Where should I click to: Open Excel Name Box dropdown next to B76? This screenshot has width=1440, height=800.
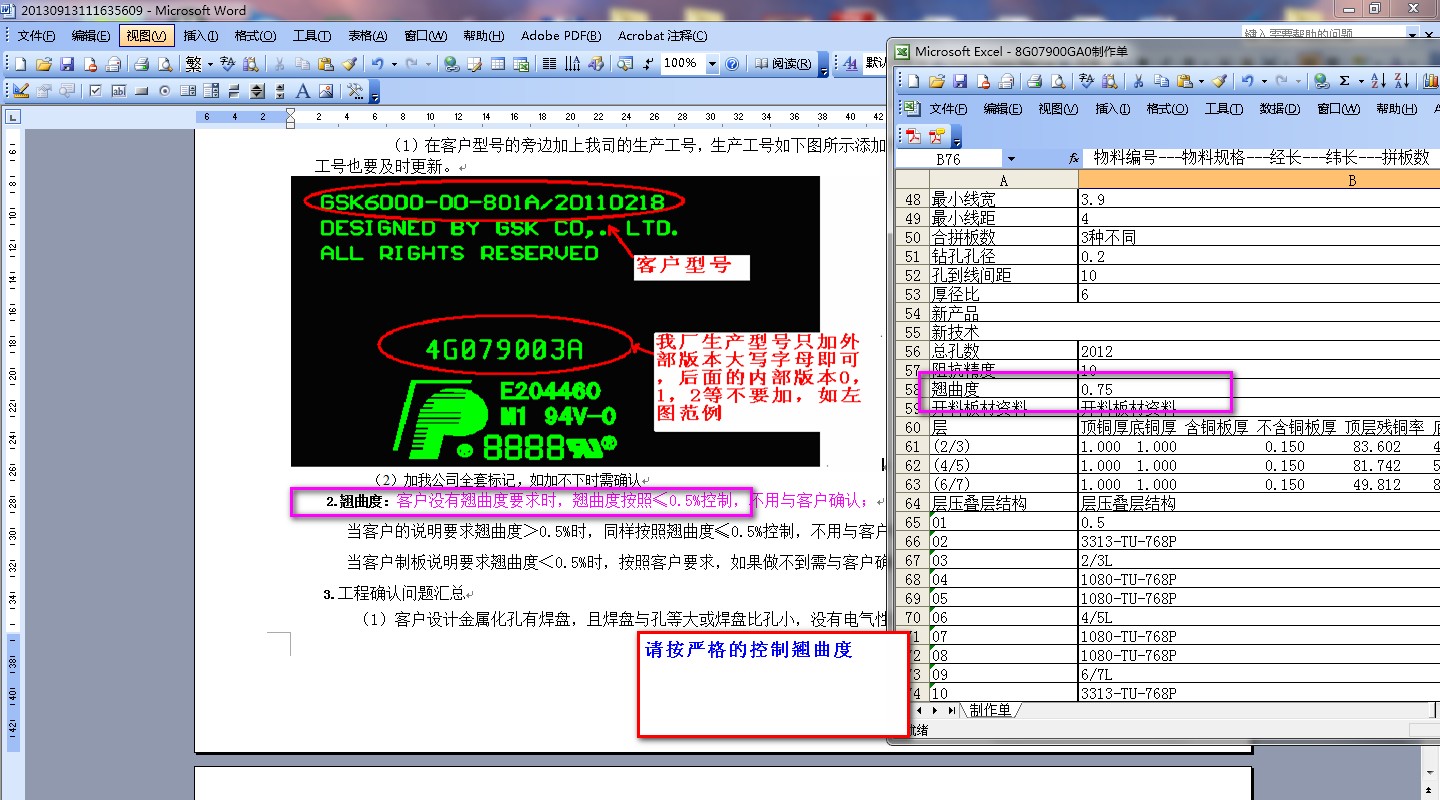[x=1011, y=159]
